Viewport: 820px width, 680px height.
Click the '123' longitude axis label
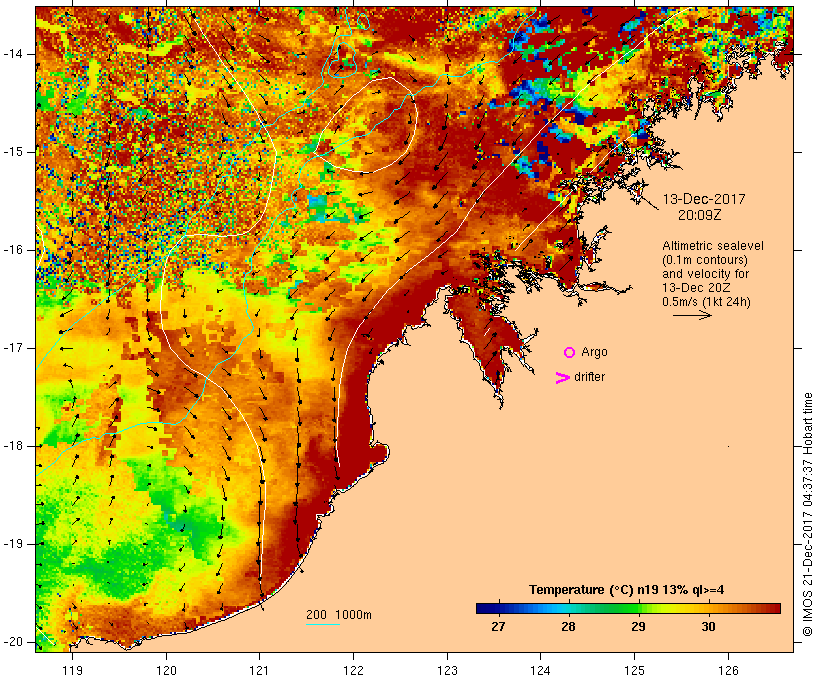click(447, 670)
